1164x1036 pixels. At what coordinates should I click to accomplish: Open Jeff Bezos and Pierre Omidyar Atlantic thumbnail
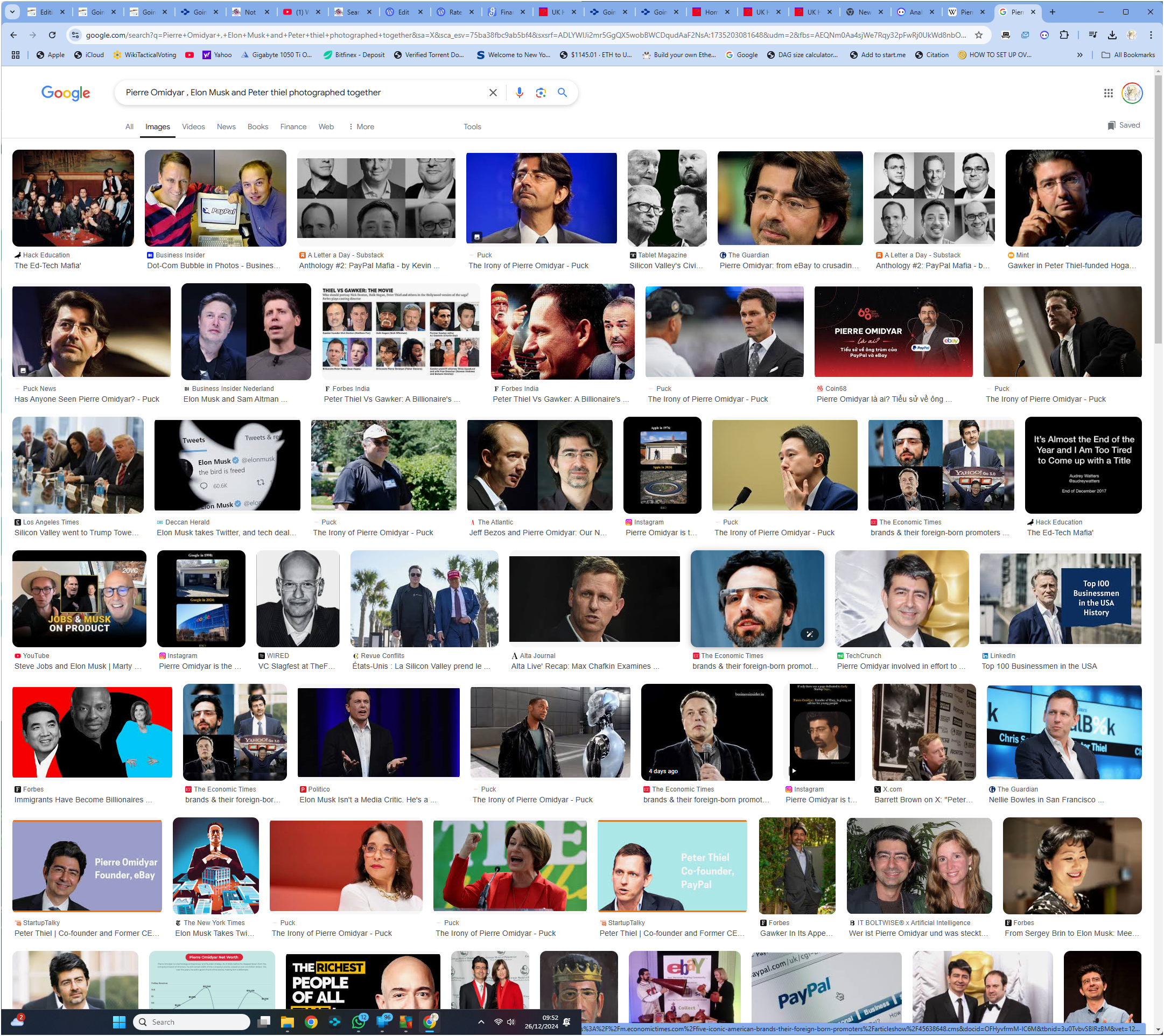pos(540,465)
